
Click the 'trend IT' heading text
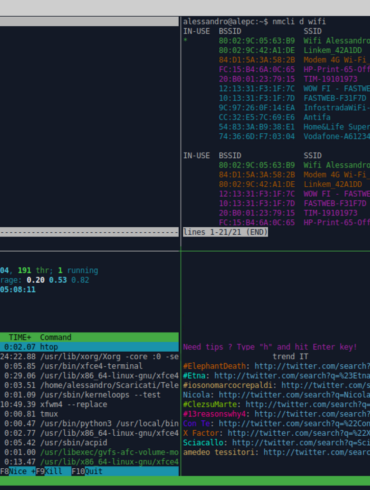coord(290,357)
